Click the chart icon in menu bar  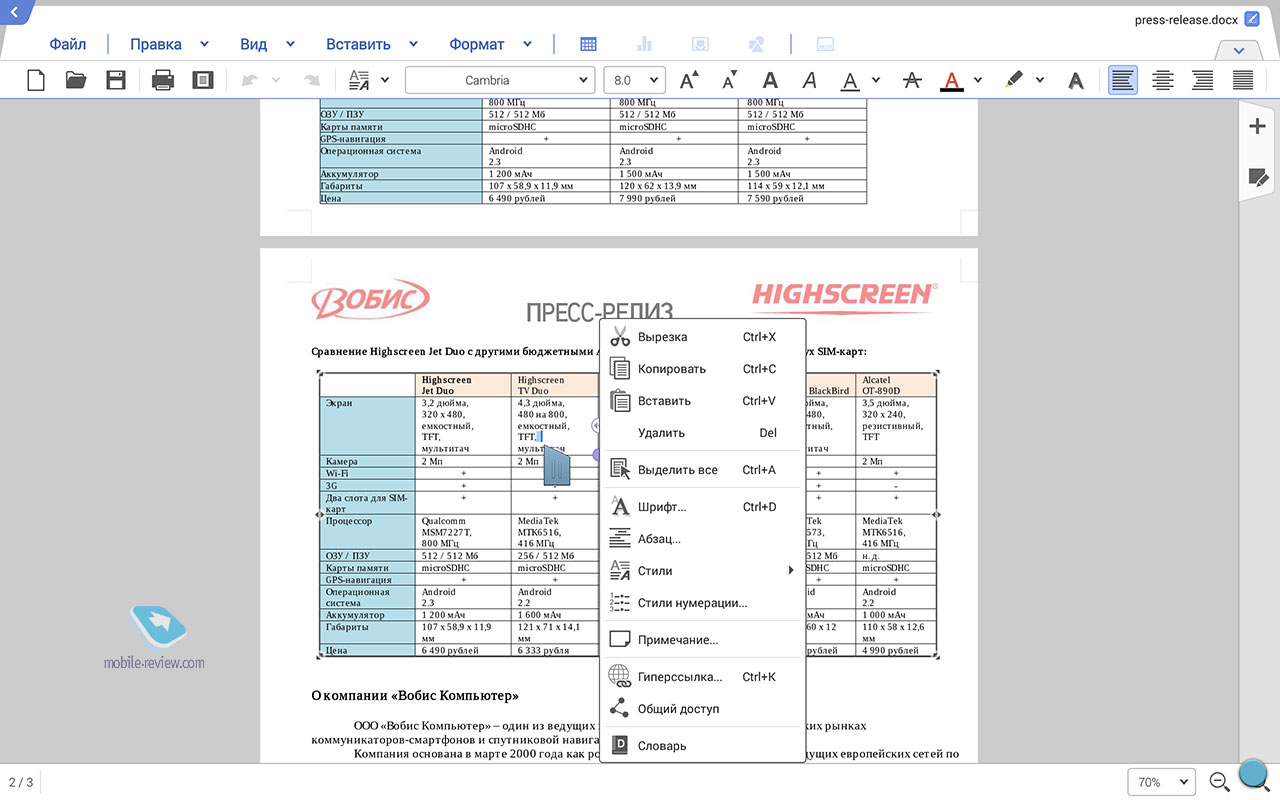[x=644, y=44]
